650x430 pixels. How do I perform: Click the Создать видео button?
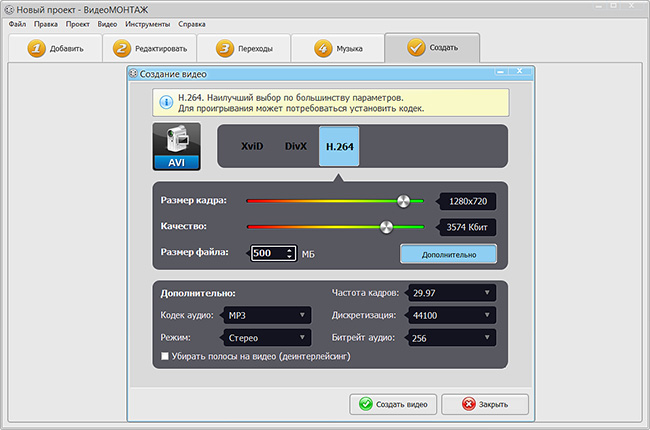pyautogui.click(x=393, y=404)
